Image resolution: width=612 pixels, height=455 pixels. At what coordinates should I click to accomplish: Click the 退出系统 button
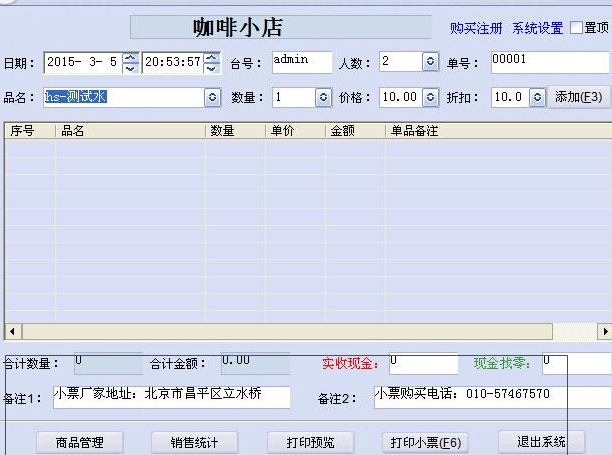[x=541, y=442]
